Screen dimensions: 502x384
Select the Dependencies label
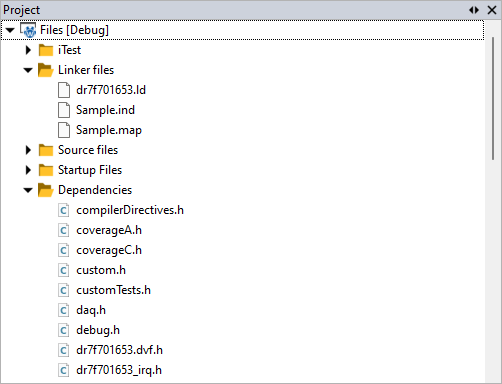click(x=95, y=190)
